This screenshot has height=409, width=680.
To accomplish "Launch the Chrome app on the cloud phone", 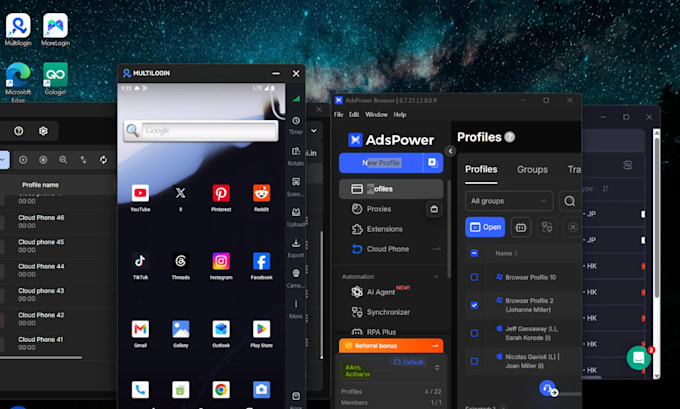I will [x=221, y=389].
